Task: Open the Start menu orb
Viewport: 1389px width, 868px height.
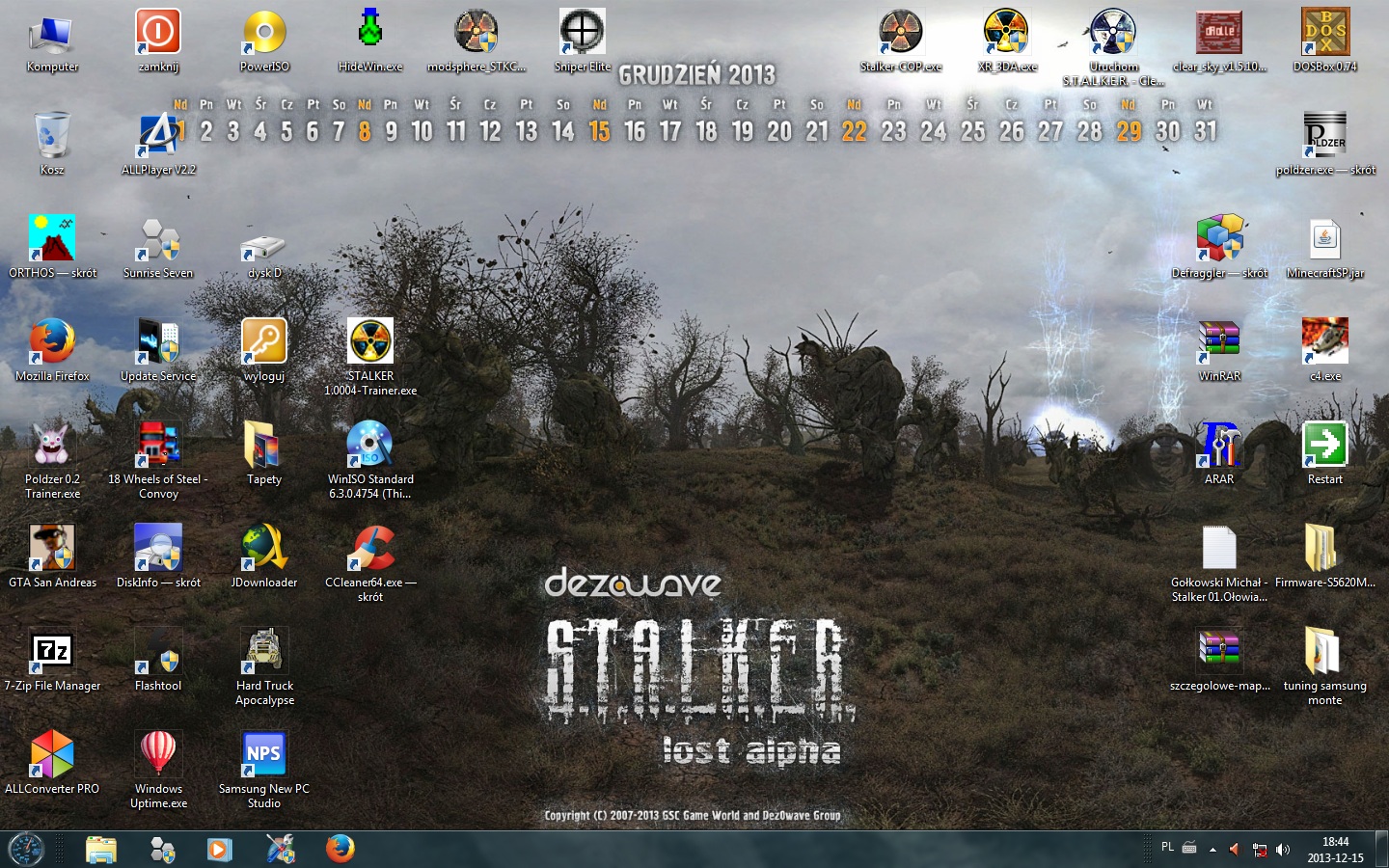Action: tap(26, 849)
